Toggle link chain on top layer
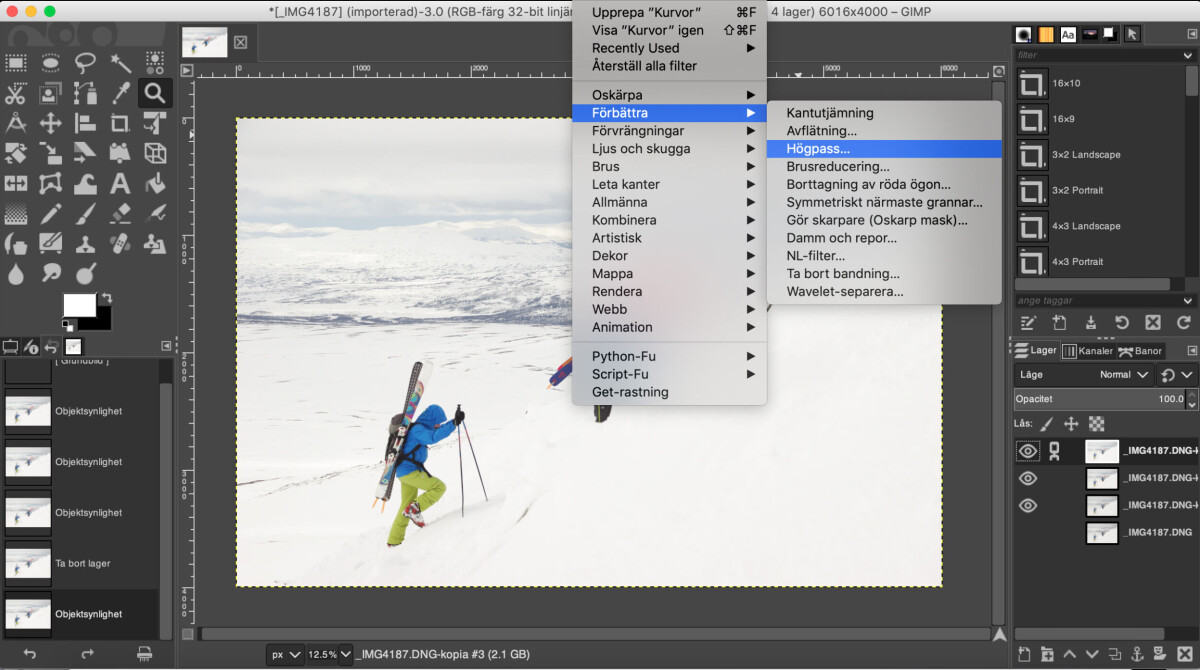The width and height of the screenshot is (1200, 670). (1054, 452)
